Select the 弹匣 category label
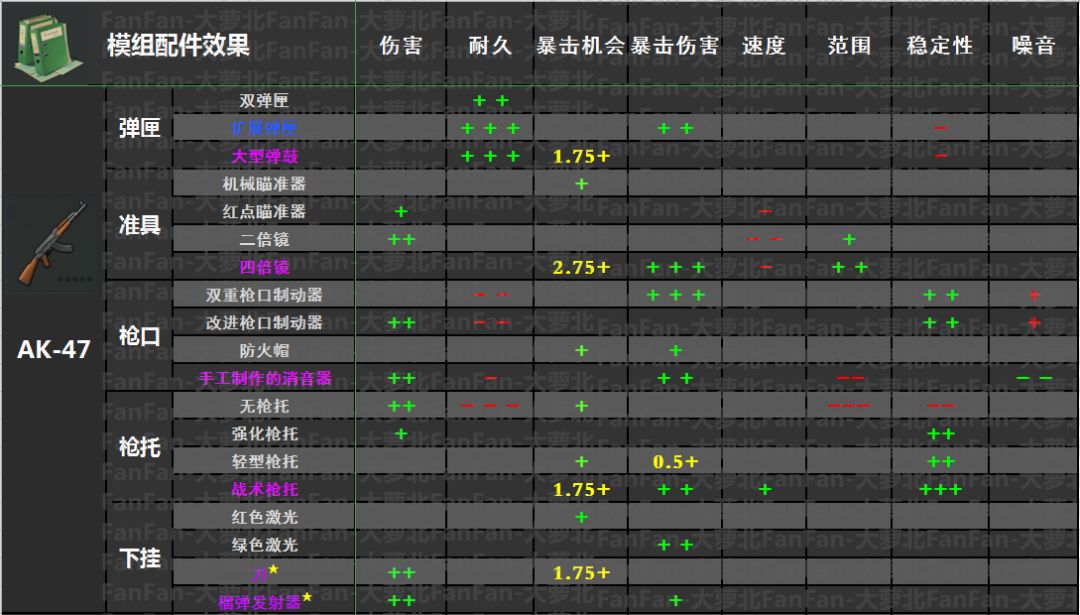The image size is (1080, 615). pyautogui.click(x=139, y=128)
